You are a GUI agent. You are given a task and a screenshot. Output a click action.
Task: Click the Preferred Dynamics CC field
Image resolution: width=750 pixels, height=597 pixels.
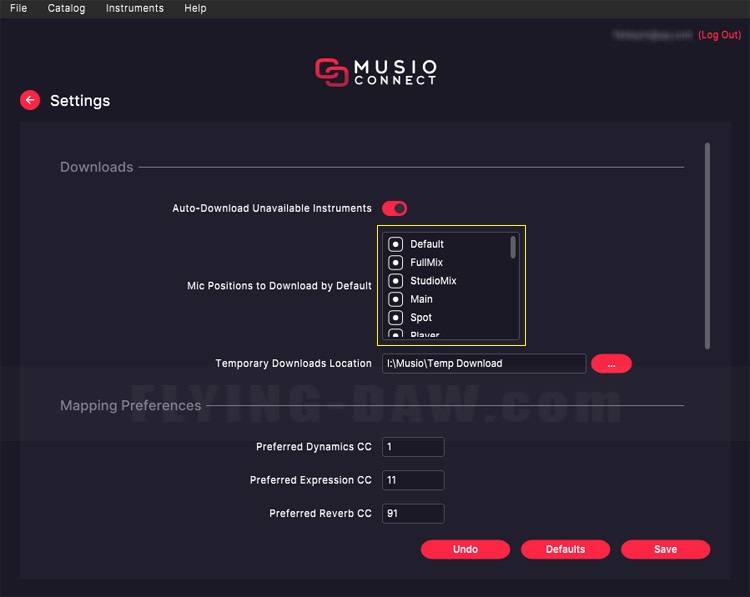413,447
